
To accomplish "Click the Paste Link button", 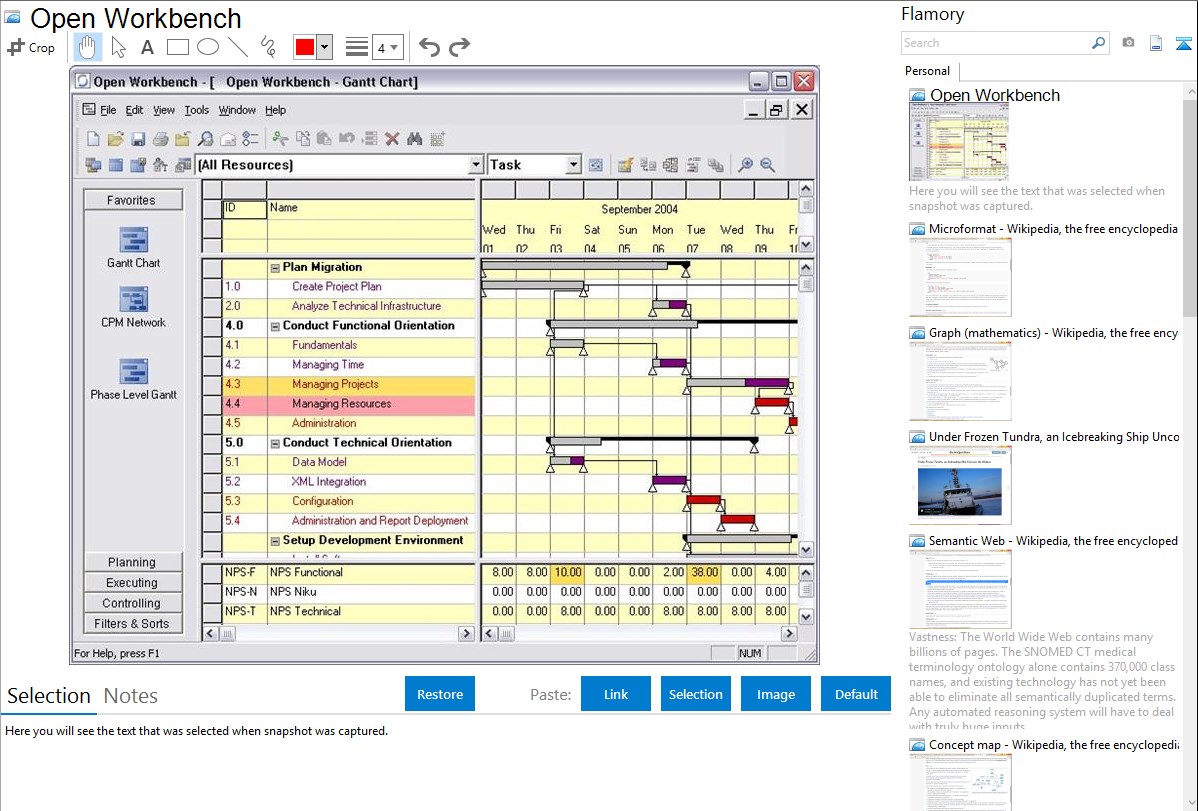I will click(x=616, y=694).
